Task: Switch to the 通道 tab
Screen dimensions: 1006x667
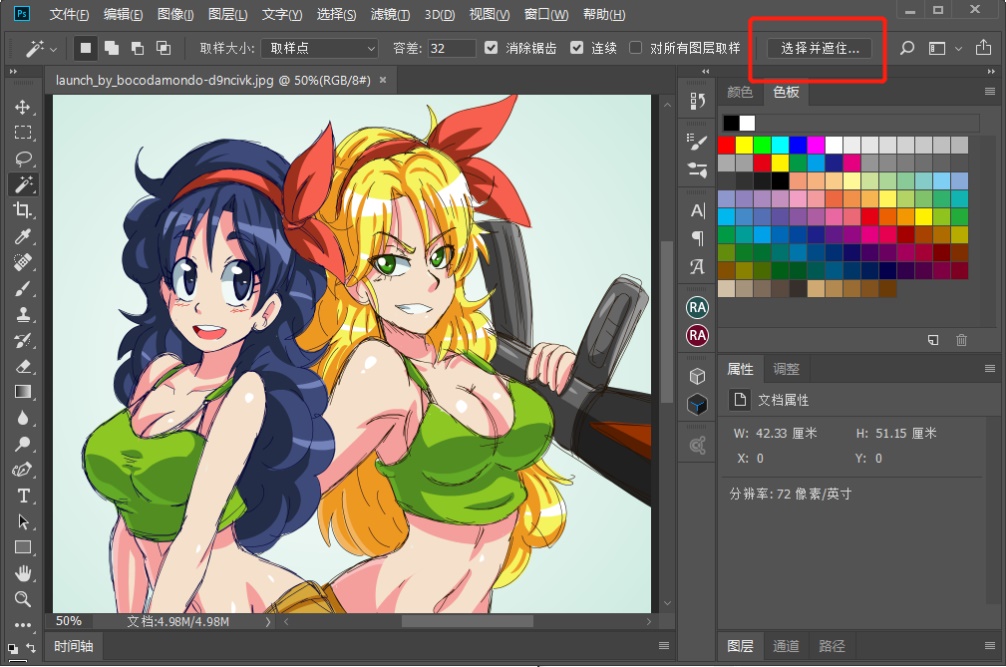Action: click(786, 647)
